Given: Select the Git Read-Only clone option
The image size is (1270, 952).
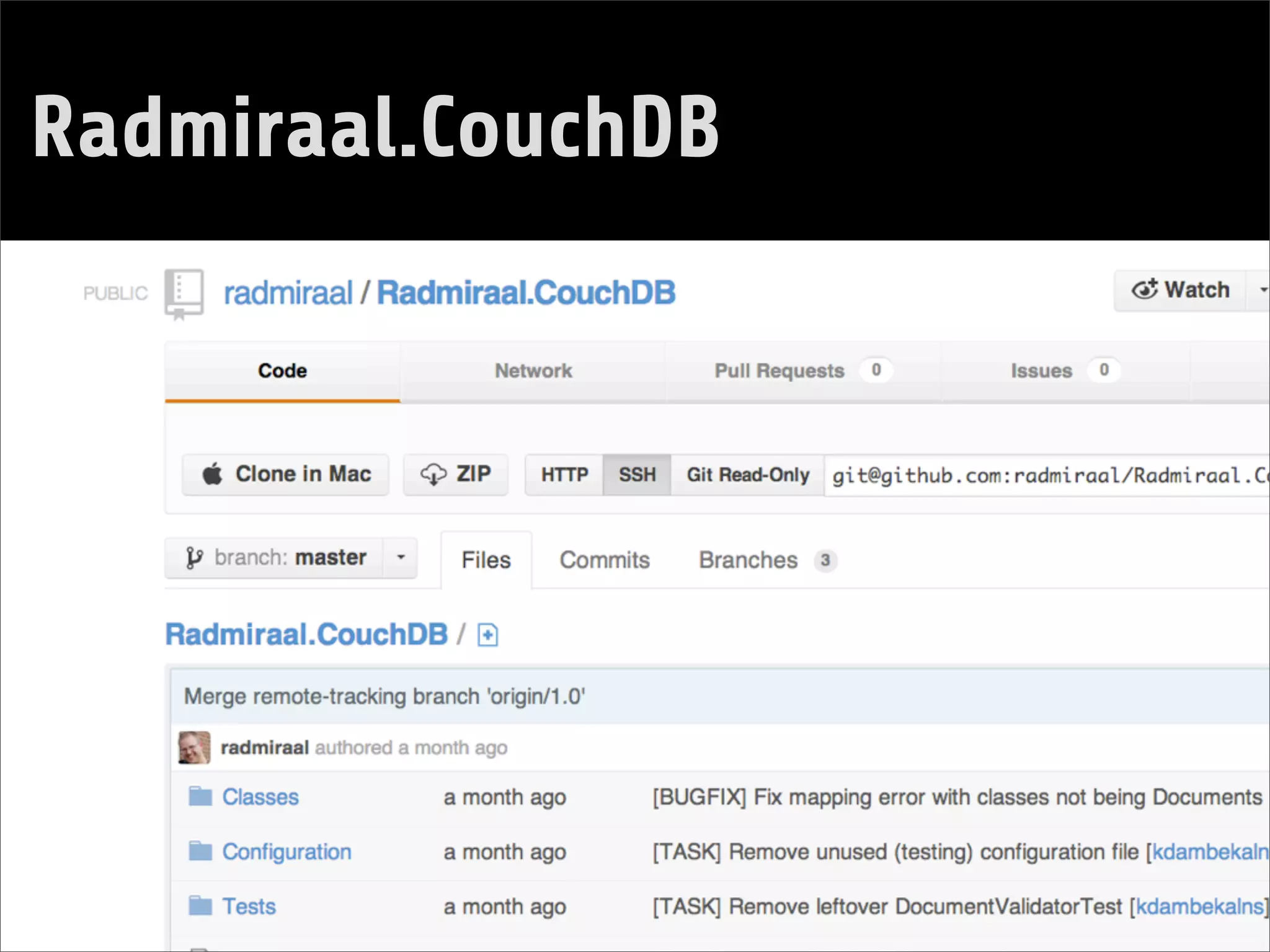Looking at the screenshot, I should [x=748, y=475].
